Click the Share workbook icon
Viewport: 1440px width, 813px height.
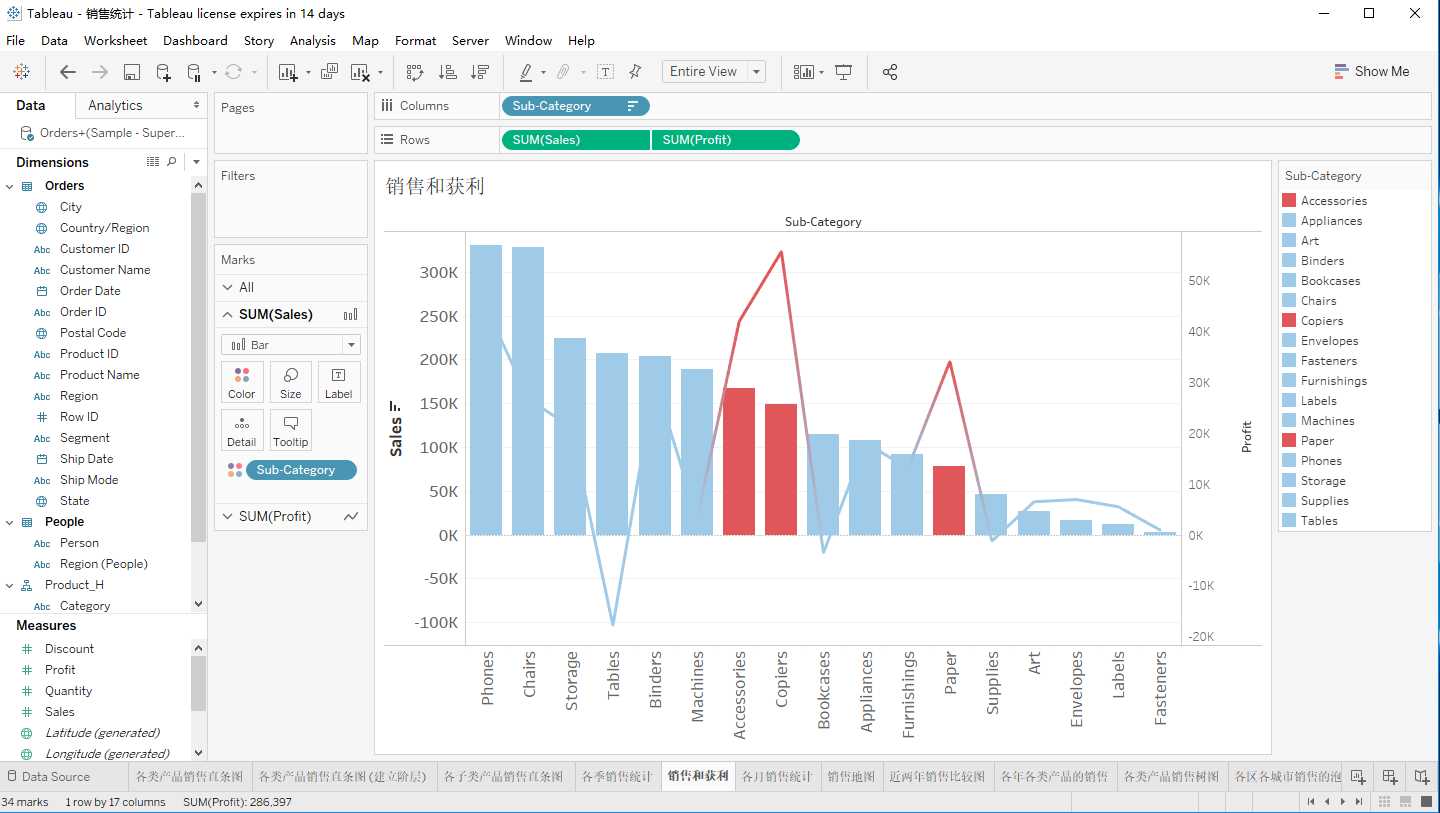point(890,72)
